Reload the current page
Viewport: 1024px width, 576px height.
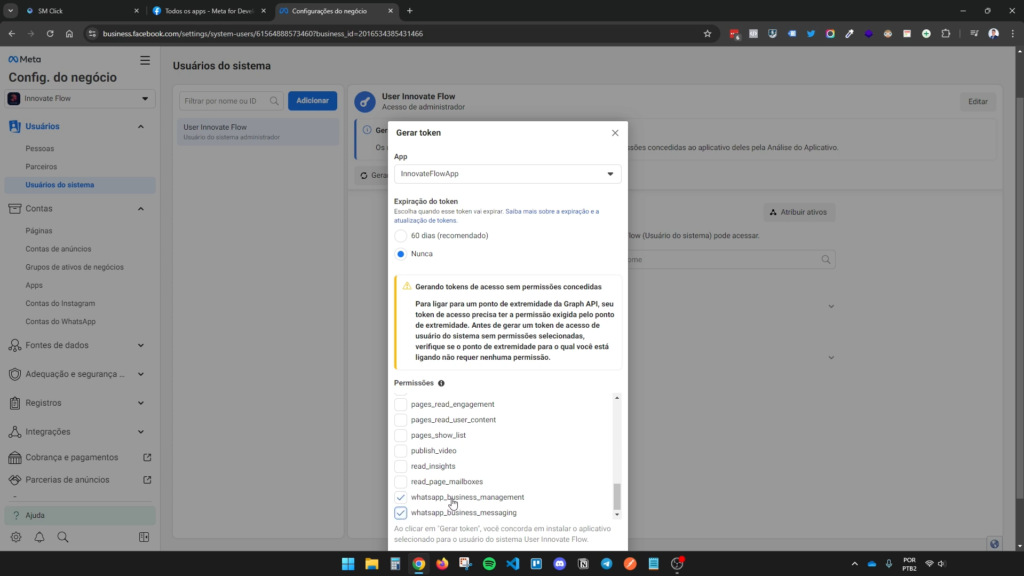coord(50,34)
